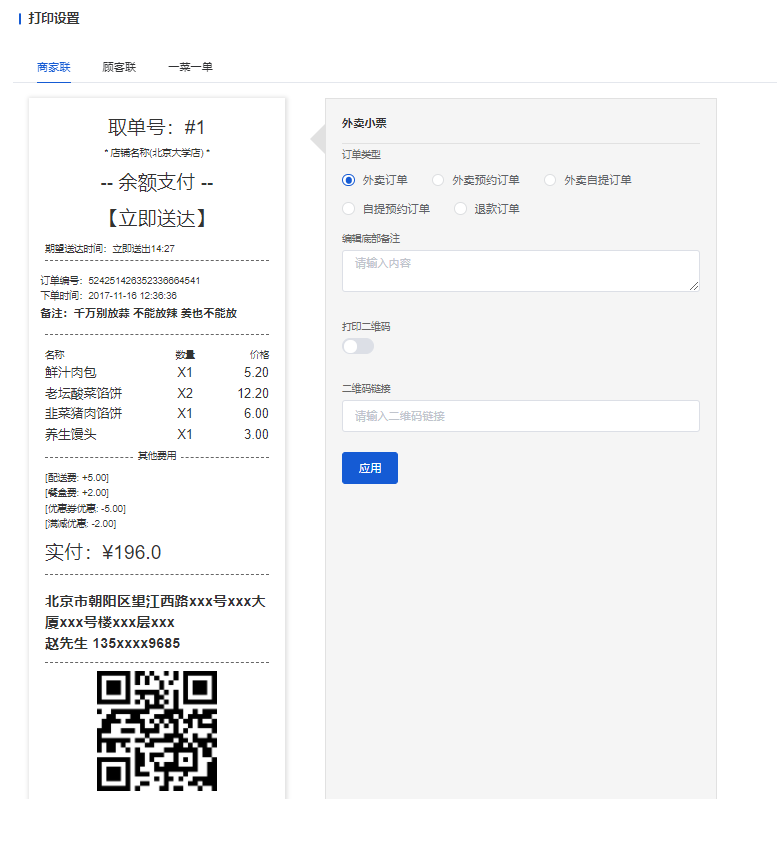Click the 店铺名称(北京大学店) line
The height and width of the screenshot is (842, 777).
click(157, 153)
